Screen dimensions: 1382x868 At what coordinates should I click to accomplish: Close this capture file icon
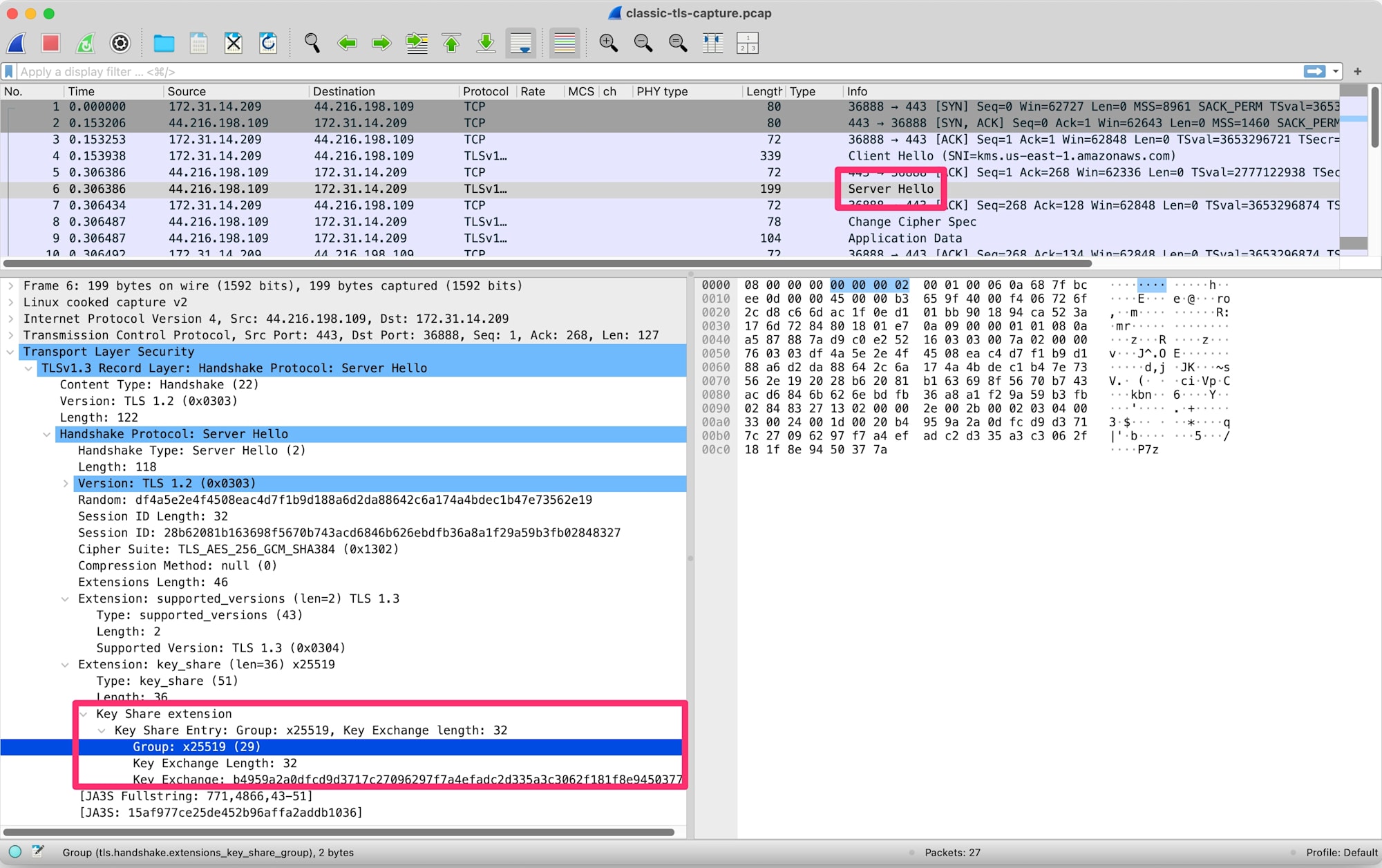click(x=234, y=44)
